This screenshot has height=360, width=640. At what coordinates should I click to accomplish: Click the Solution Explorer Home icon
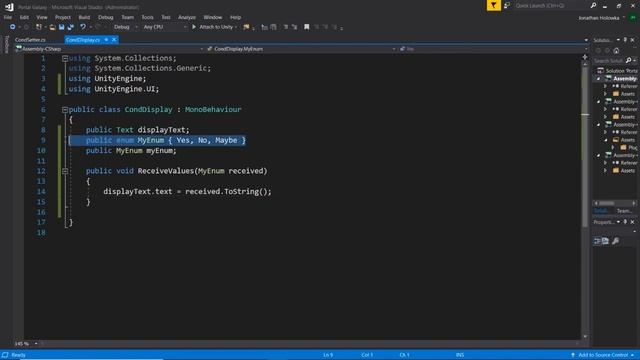click(x=616, y=51)
